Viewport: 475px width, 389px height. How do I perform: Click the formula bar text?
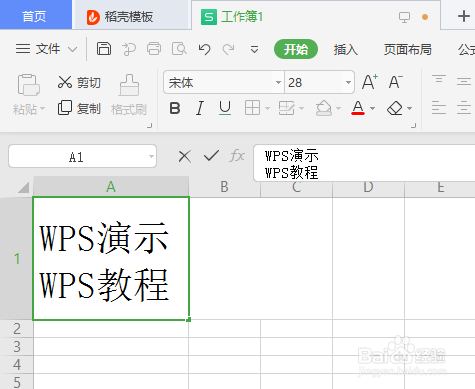[291, 164]
